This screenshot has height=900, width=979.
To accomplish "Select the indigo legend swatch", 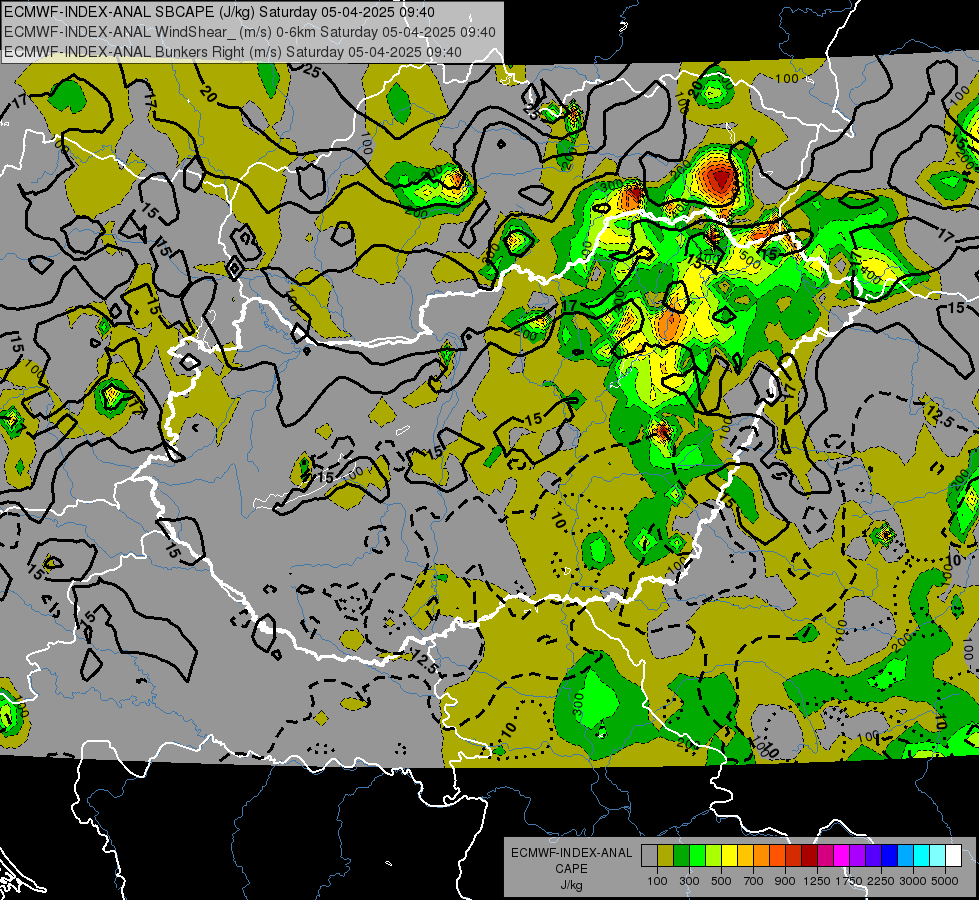I will coord(873,855).
